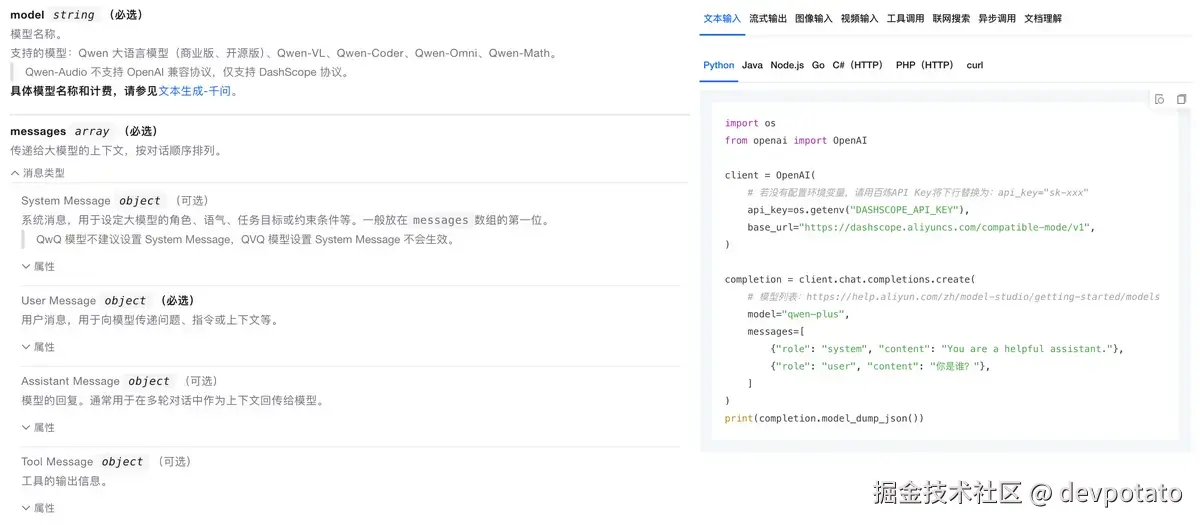The width and height of the screenshot is (1200, 525).
Task: Select the Python code tab
Action: click(x=718, y=65)
